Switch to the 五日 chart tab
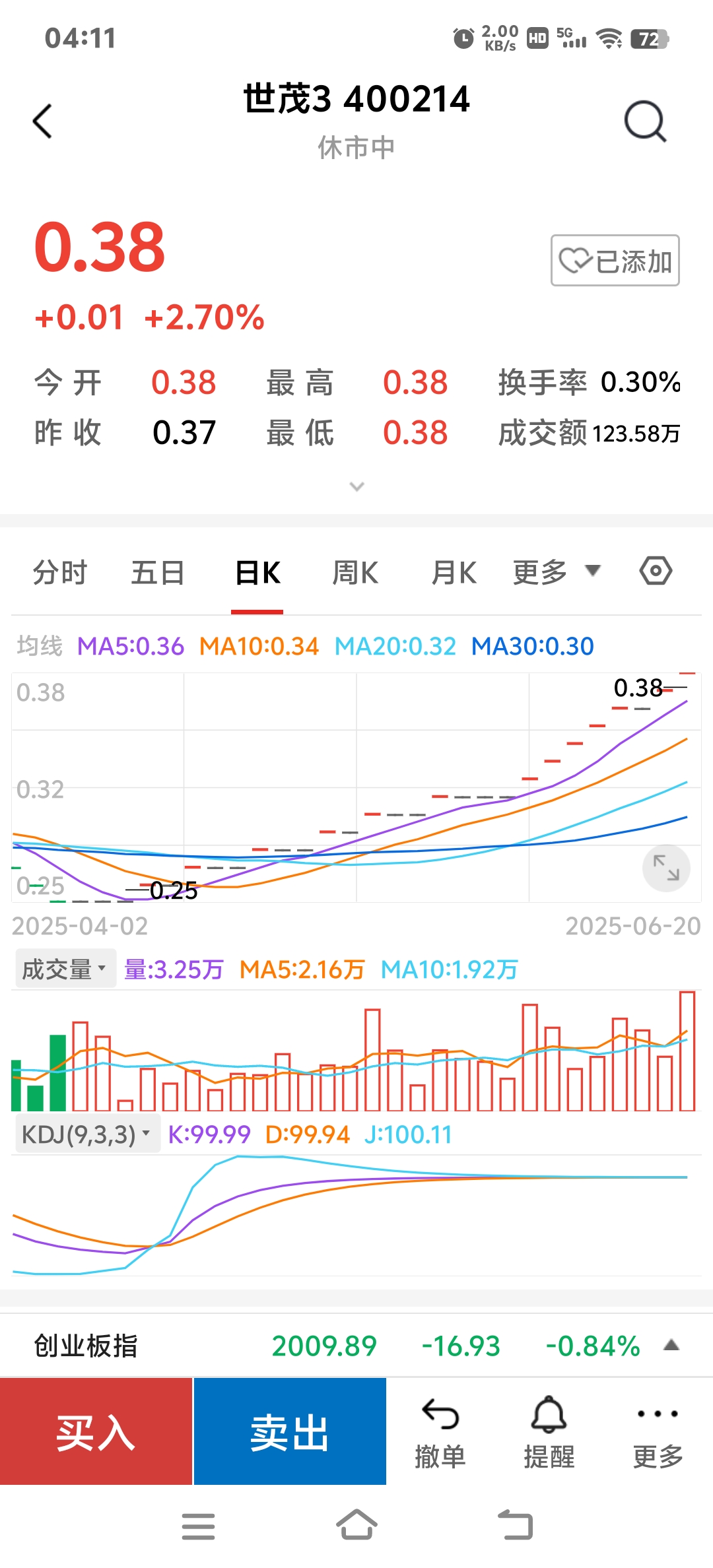713x1568 pixels. pyautogui.click(x=157, y=572)
